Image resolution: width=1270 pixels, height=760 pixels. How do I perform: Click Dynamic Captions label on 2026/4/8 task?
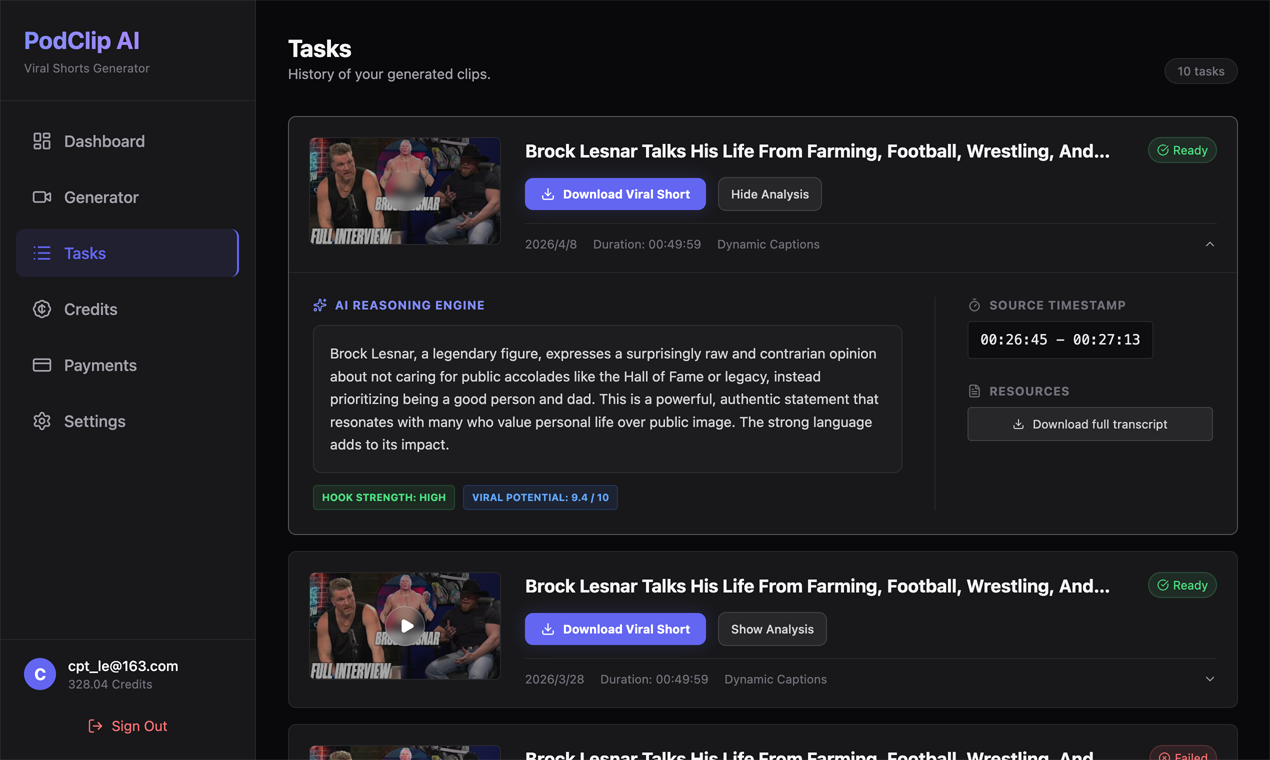(768, 244)
